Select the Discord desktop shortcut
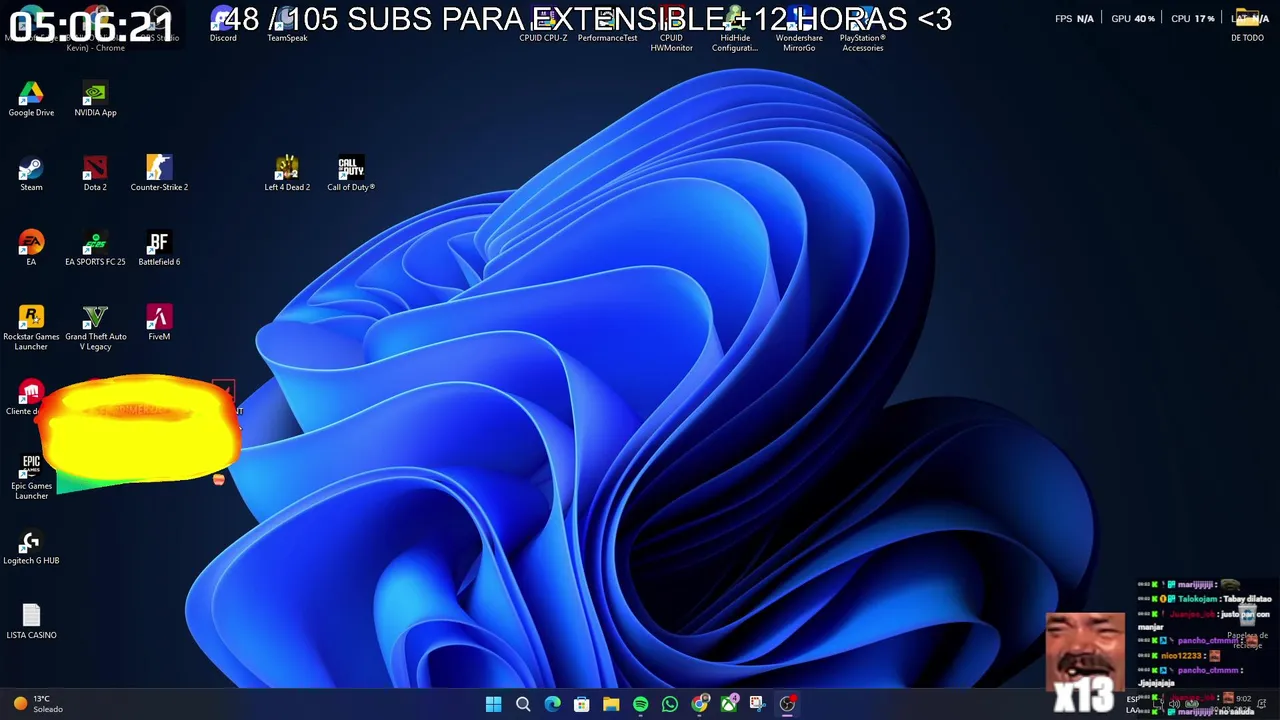Screen dimensions: 1280x720 pos(223,26)
